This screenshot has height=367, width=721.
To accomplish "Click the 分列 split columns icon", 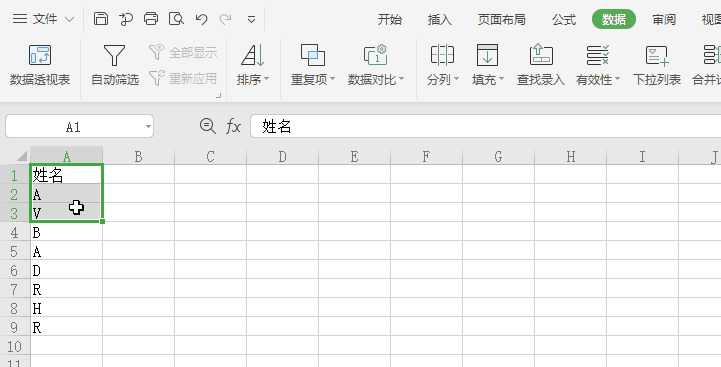I will 442,55.
